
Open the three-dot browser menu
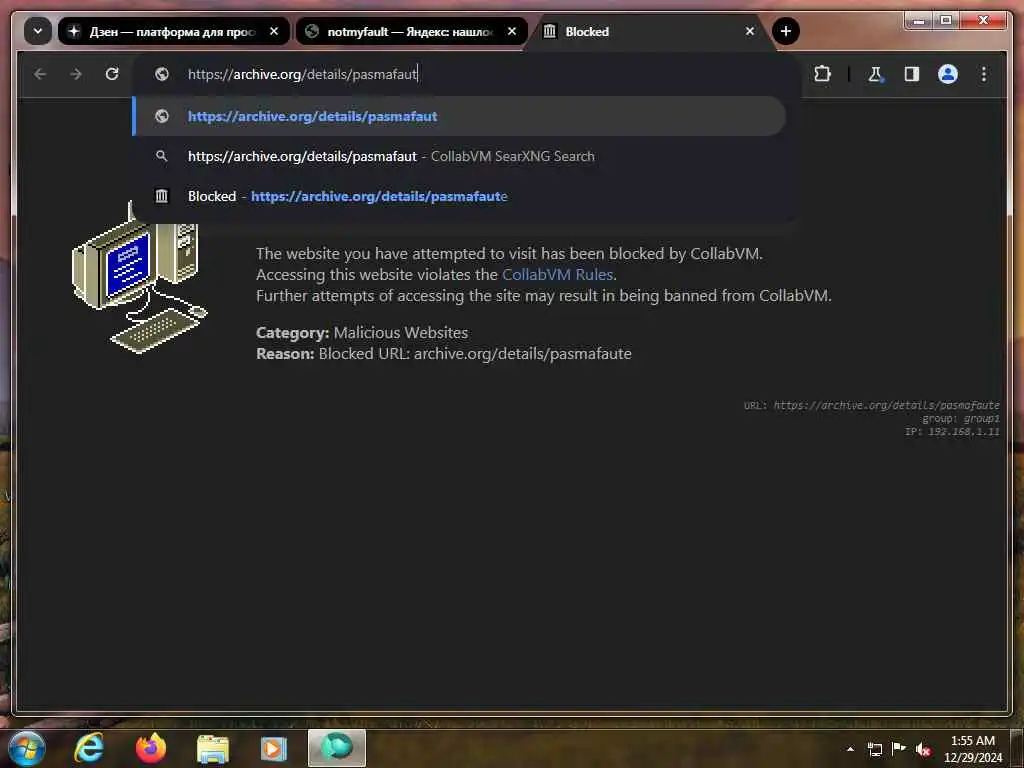[984, 74]
